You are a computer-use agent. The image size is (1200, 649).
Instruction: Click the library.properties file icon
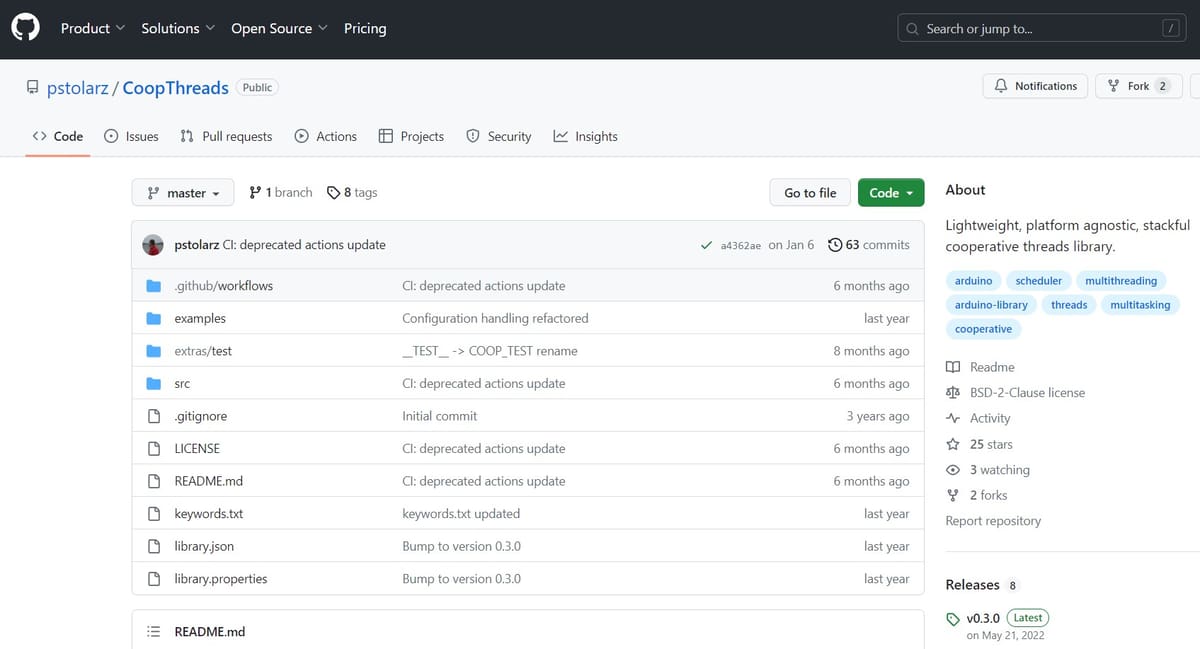[154, 579]
